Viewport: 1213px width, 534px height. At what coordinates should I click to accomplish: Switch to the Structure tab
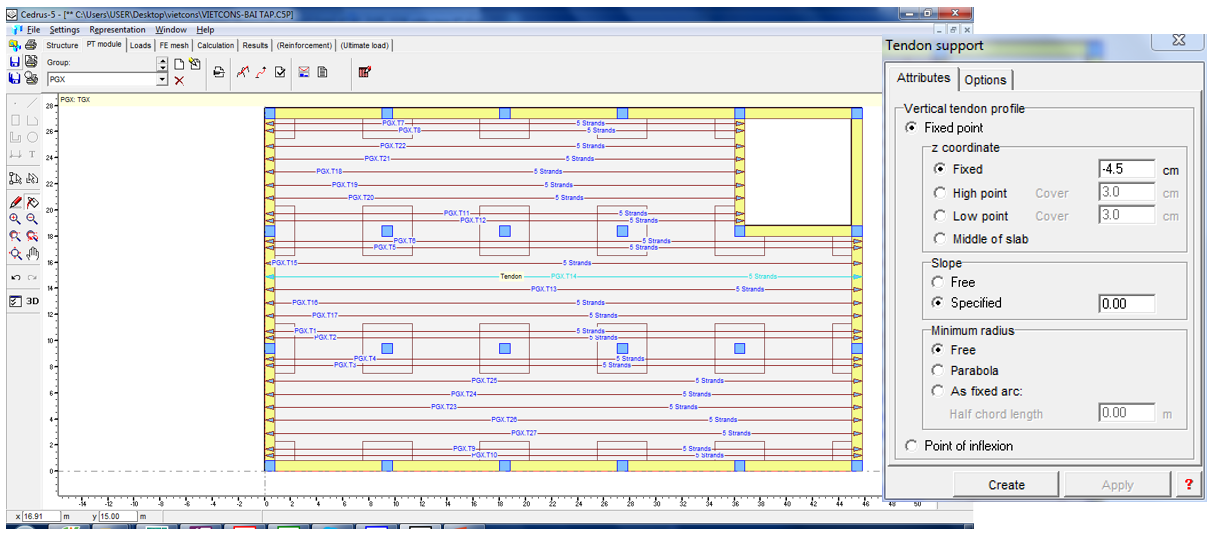[x=62, y=45]
